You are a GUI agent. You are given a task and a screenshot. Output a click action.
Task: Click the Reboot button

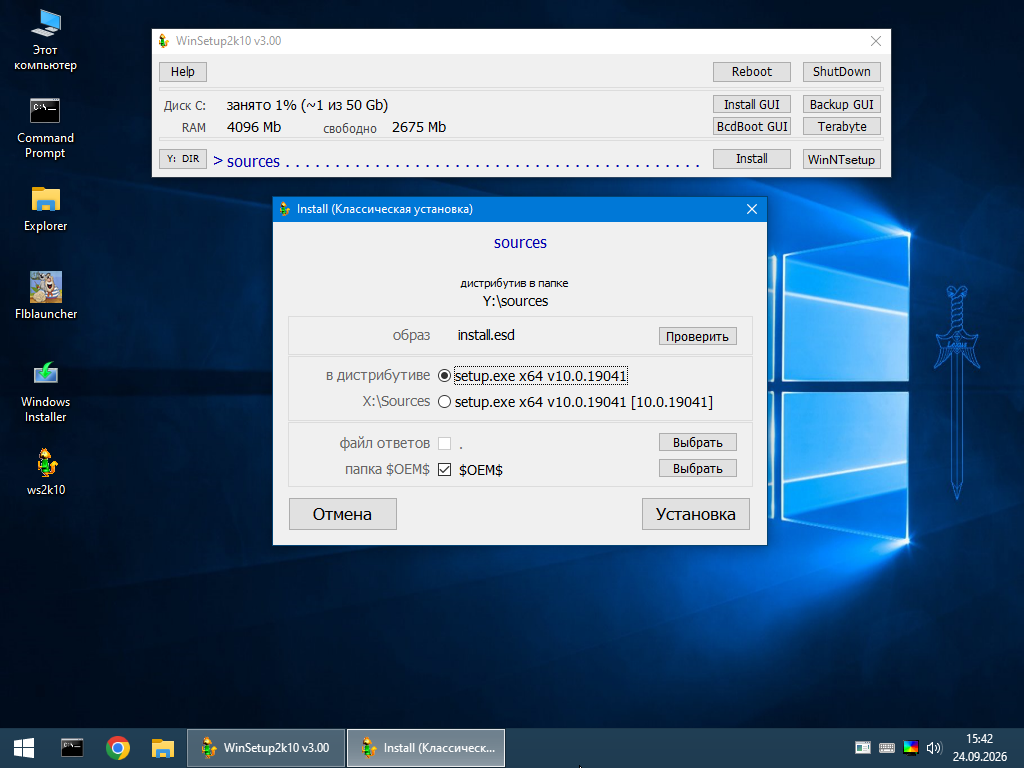pos(752,72)
